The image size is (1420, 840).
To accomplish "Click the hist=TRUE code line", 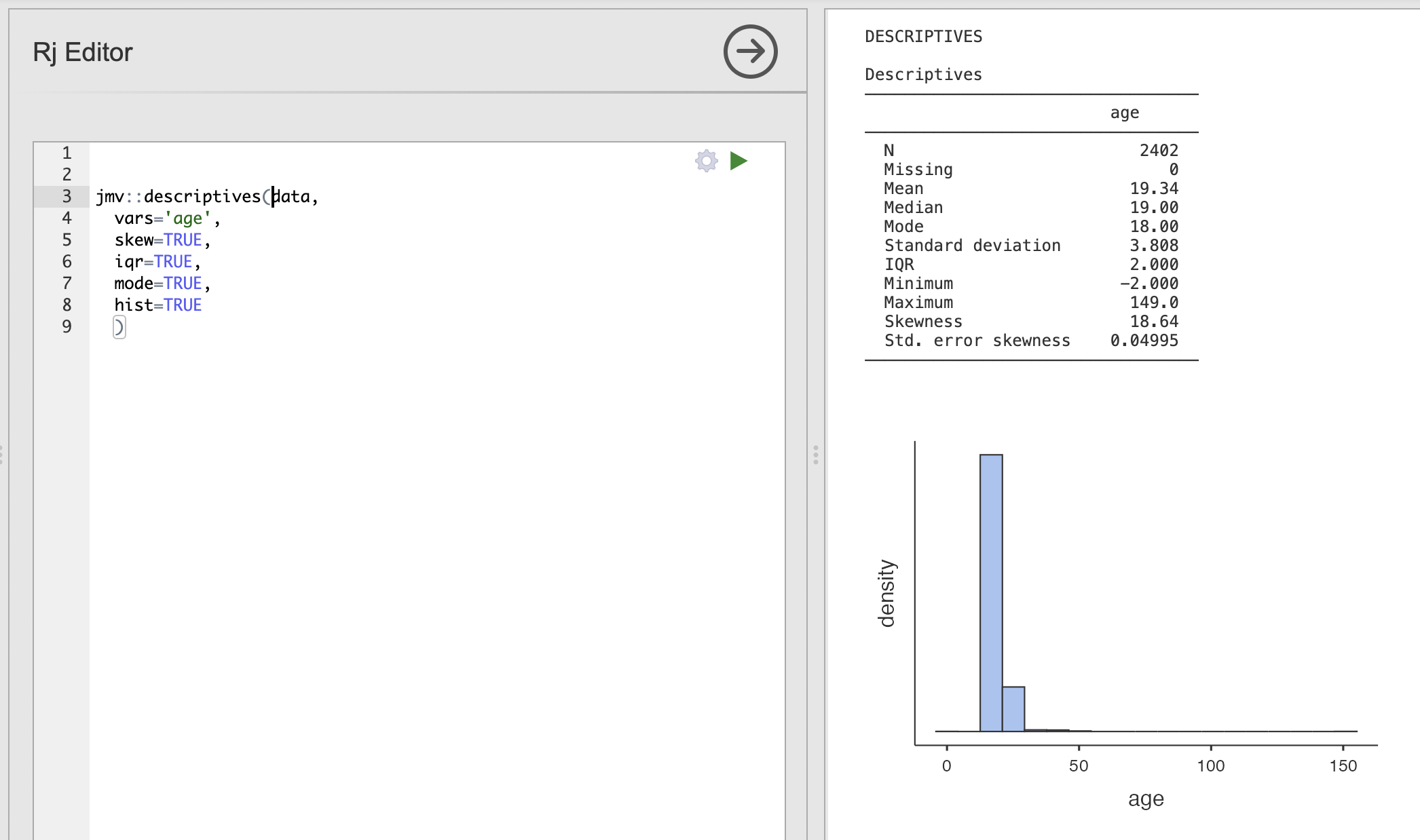I will click(157, 305).
